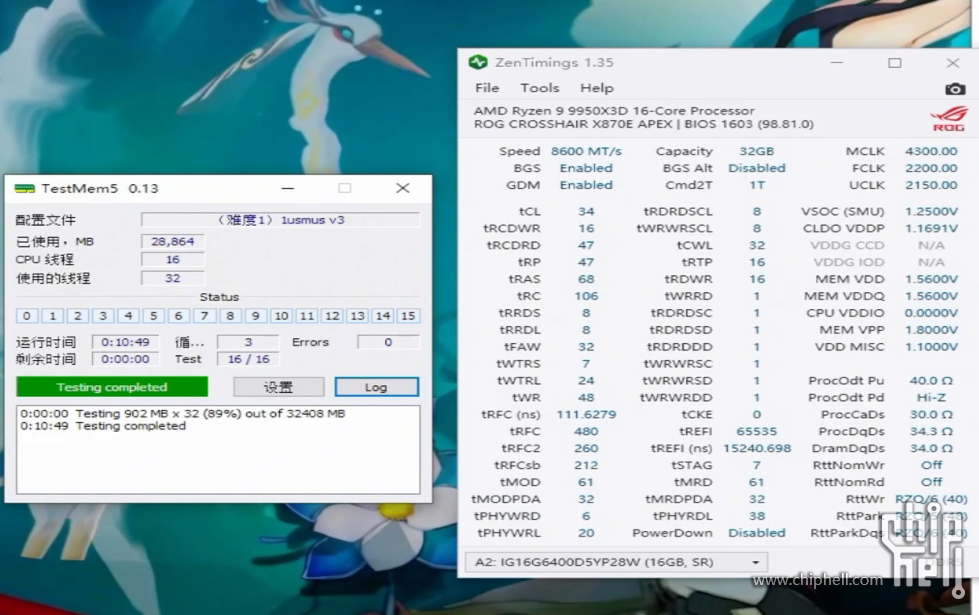Click status thread box 15
This screenshot has height=615, width=979.
click(x=408, y=316)
